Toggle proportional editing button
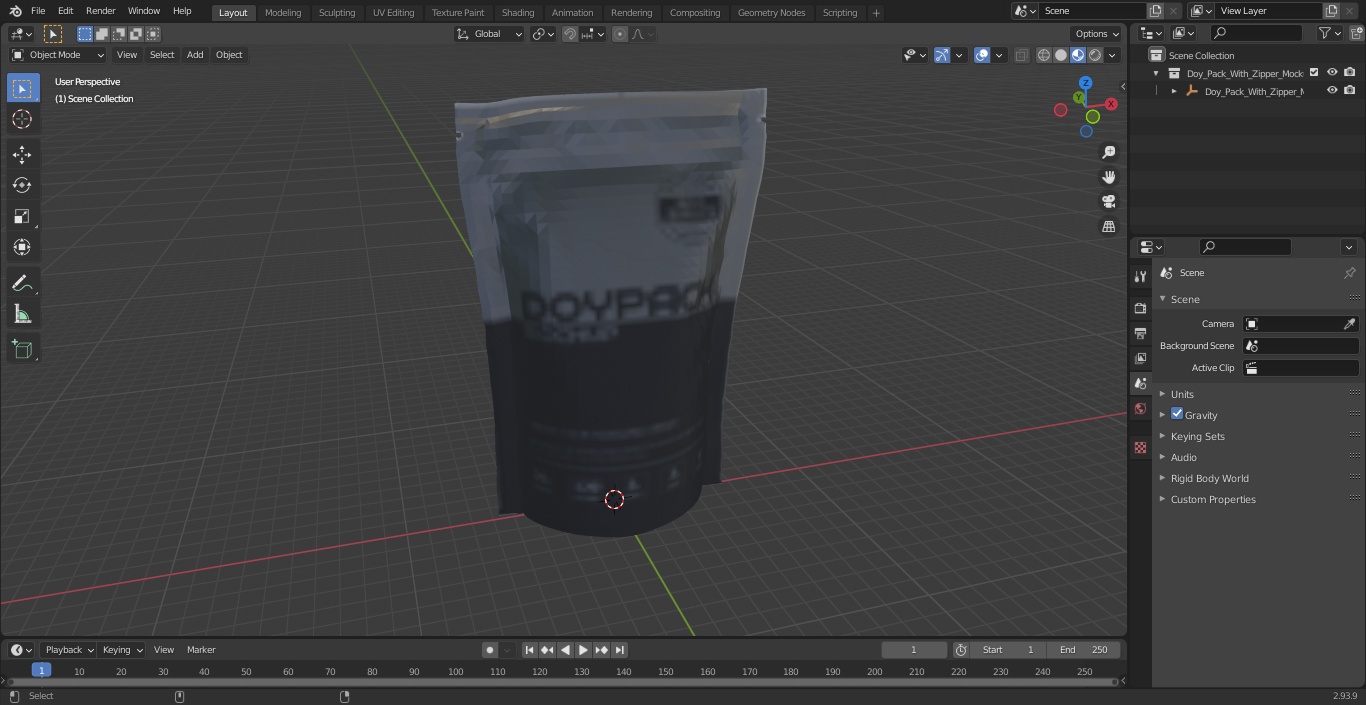Viewport: 1366px width, 705px height. [620, 34]
